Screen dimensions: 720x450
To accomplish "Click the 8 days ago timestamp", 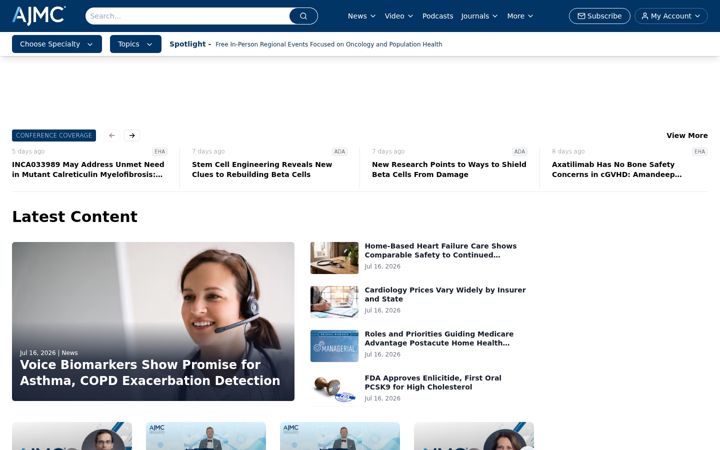I will [568, 152].
